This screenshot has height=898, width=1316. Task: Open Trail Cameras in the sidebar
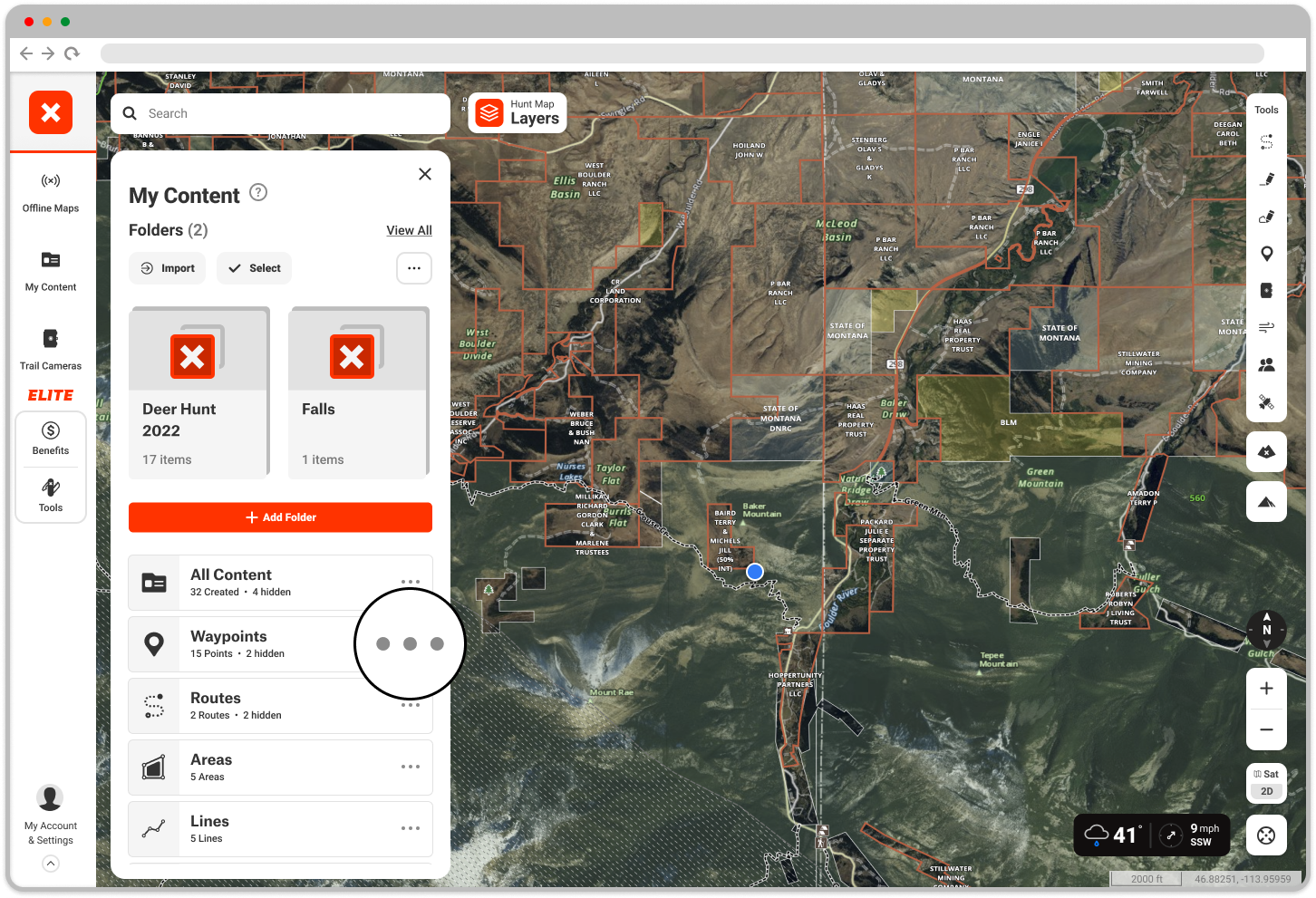click(51, 350)
